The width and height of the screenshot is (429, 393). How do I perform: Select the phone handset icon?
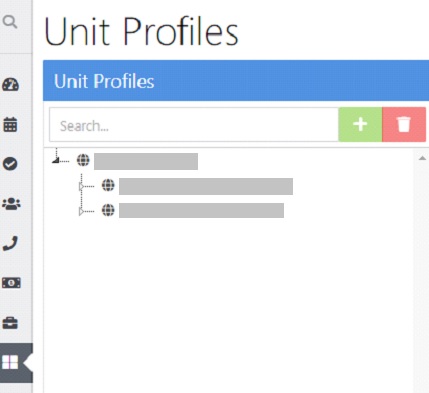10,243
